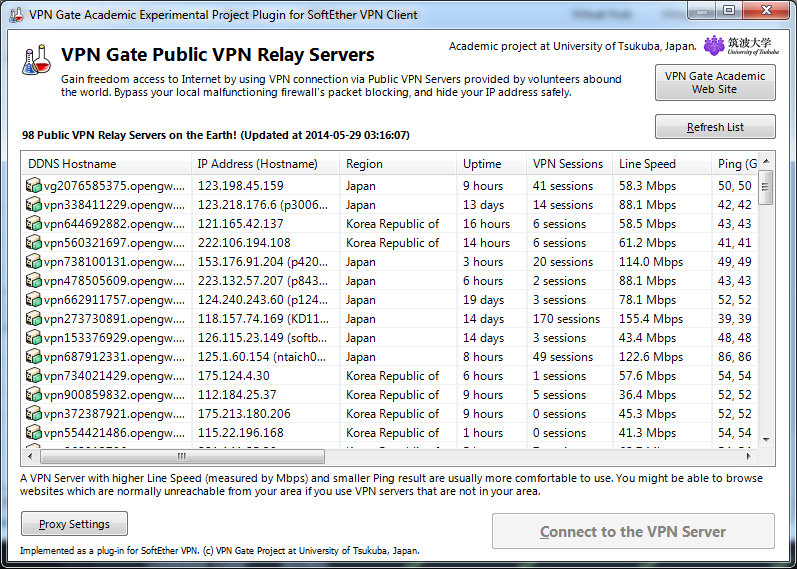This screenshot has width=797, height=569.
Task: Click server icon for vpn554421486.opengw
Action: click(34, 433)
